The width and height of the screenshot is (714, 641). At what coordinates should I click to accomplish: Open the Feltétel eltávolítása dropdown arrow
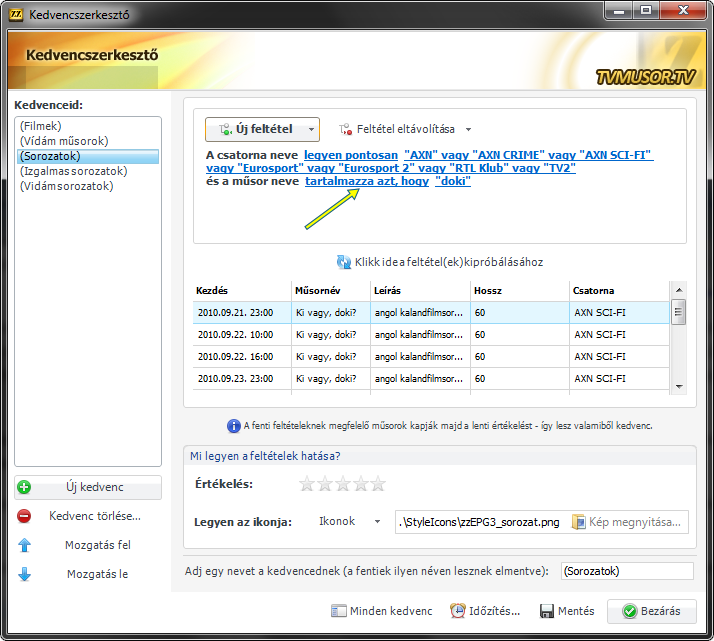(468, 130)
